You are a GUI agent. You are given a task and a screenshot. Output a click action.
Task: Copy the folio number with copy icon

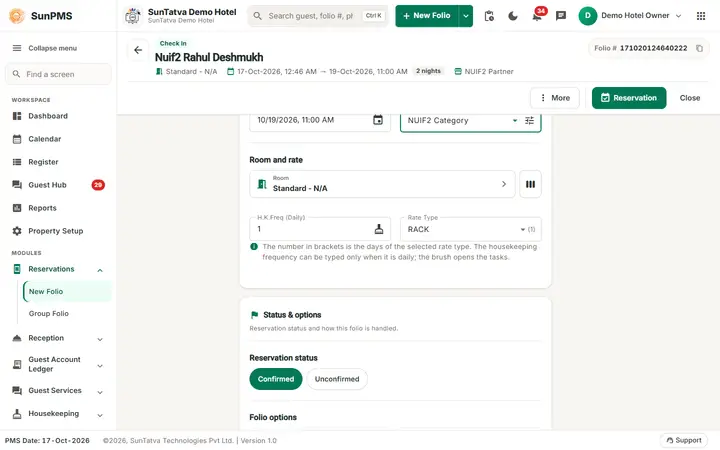pos(699,48)
